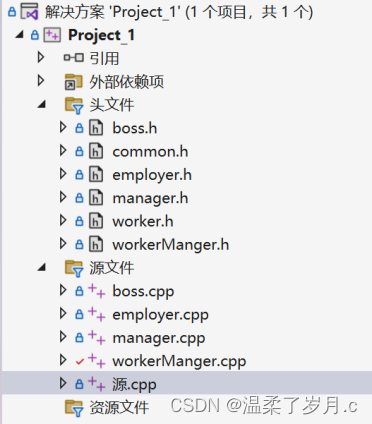Collapse the 源文件 source files folder
The width and height of the screenshot is (372, 424).
[42, 267]
